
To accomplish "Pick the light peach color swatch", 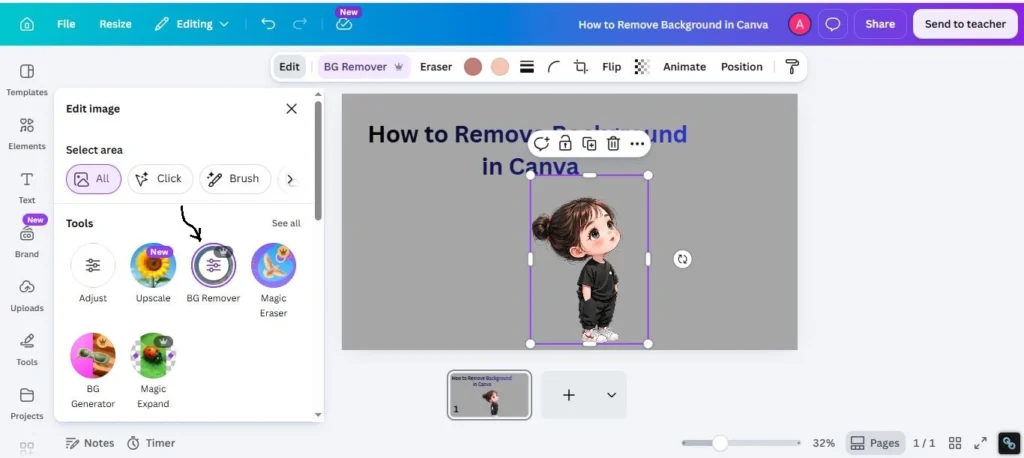I will tap(500, 67).
